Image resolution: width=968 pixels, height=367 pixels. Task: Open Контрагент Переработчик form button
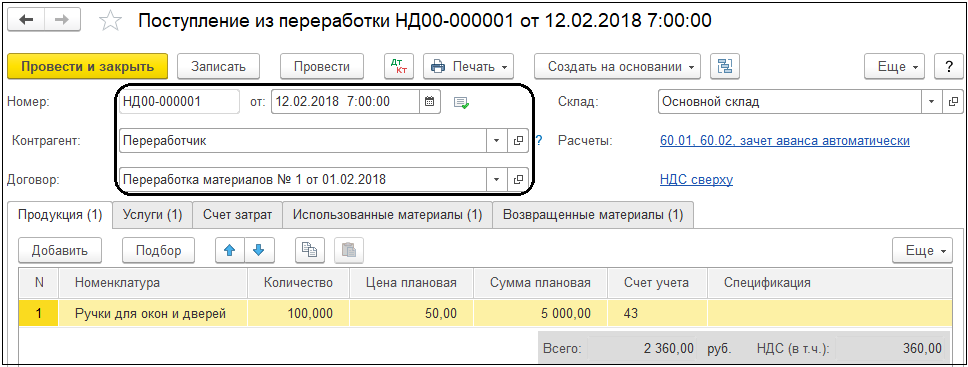pos(518,141)
